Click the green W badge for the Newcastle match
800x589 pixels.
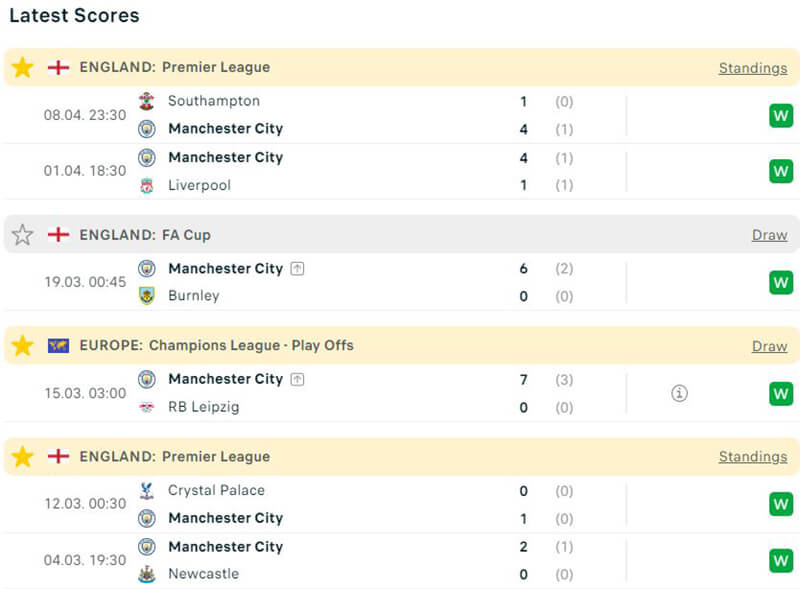point(781,561)
